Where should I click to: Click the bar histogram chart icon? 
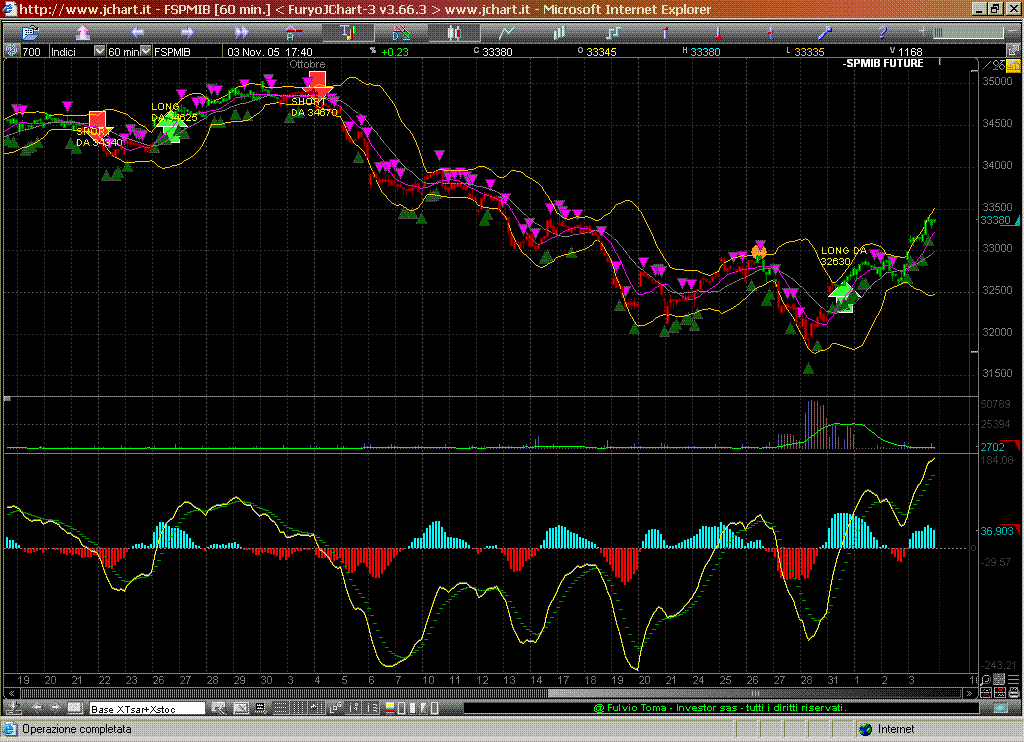click(x=559, y=32)
